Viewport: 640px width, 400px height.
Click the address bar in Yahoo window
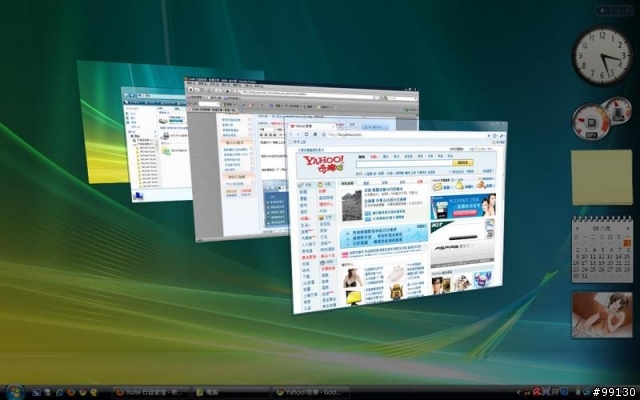click(406, 134)
